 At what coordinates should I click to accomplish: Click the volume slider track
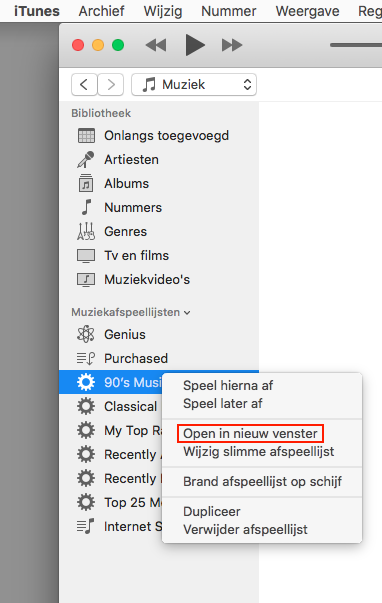(x=356, y=45)
